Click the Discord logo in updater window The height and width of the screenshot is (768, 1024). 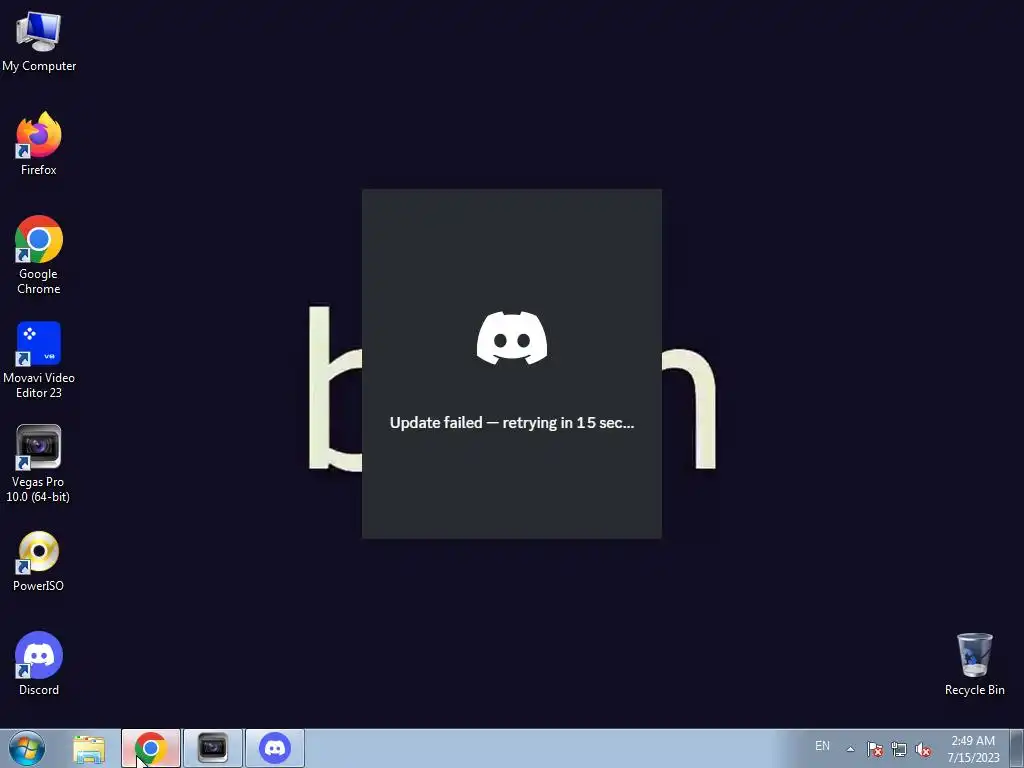coord(512,338)
